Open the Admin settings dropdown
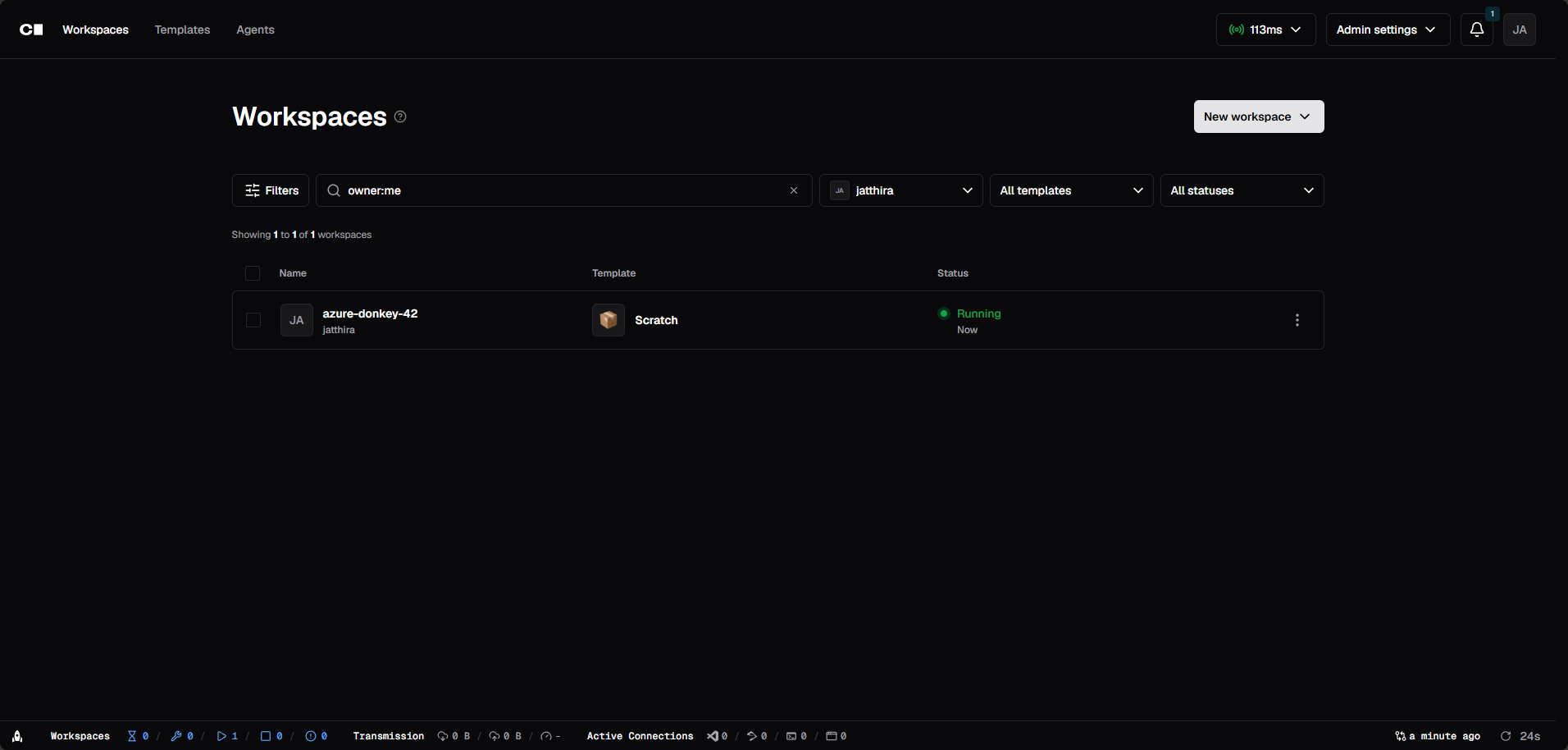The height and width of the screenshot is (750, 1568). pyautogui.click(x=1388, y=30)
